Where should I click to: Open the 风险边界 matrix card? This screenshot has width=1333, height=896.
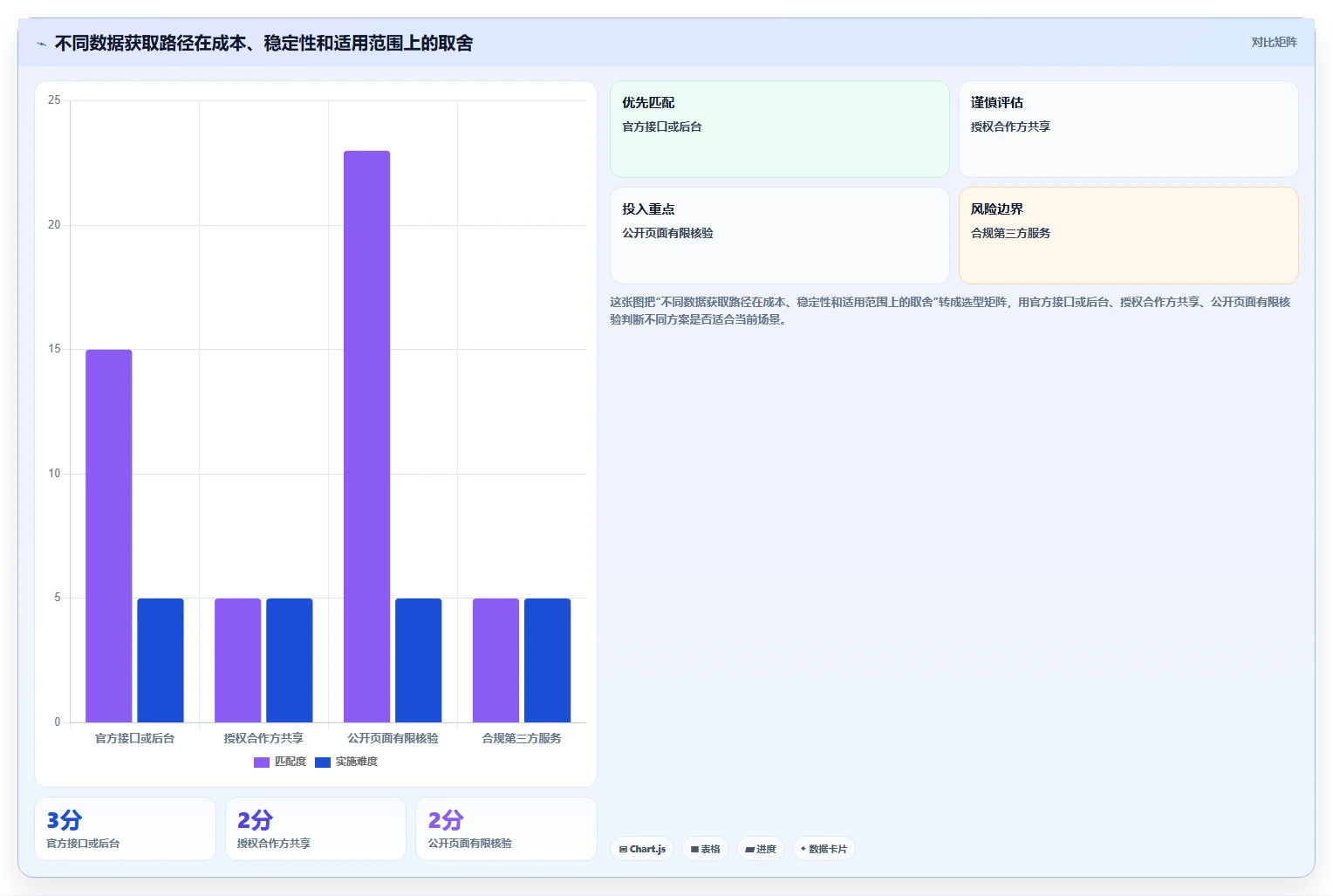(x=1129, y=236)
